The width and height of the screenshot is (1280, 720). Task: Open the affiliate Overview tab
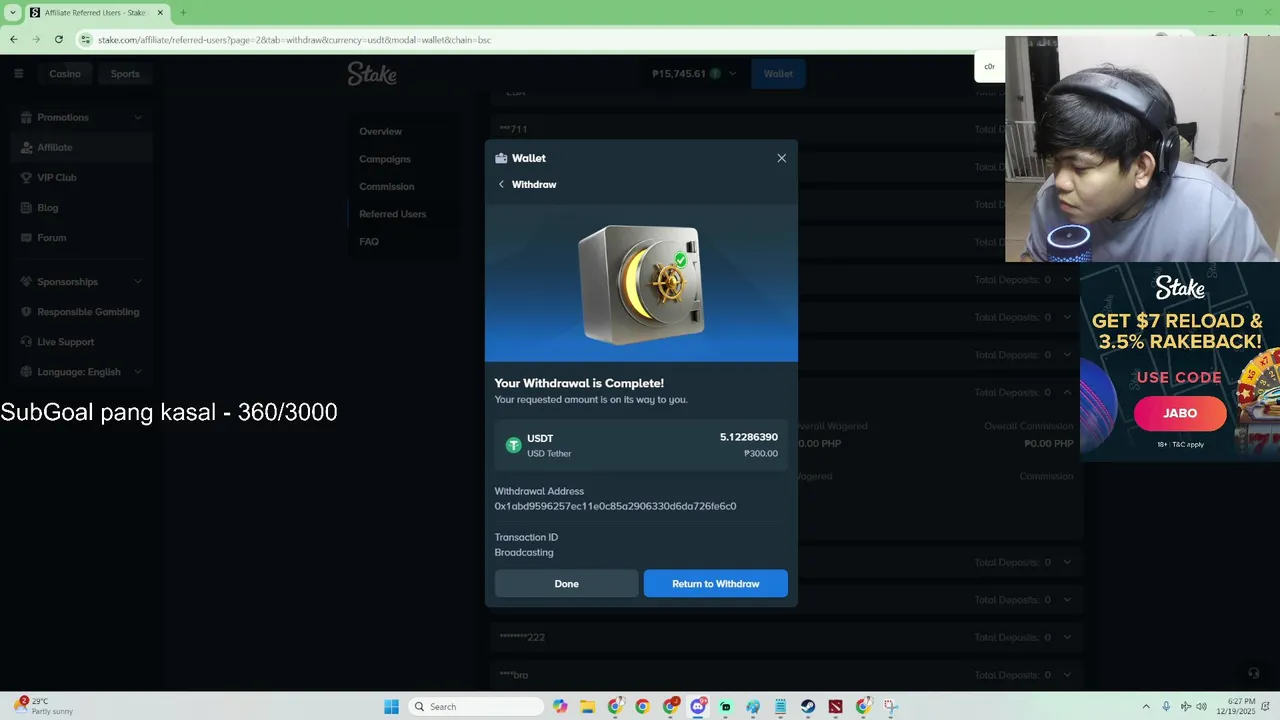point(380,131)
